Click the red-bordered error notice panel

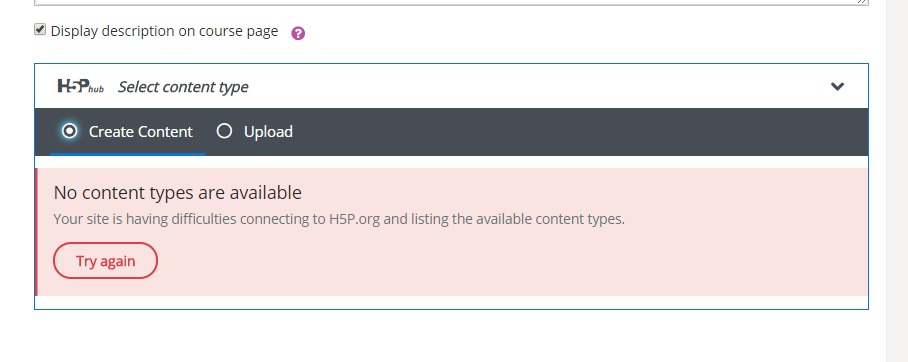tap(452, 232)
